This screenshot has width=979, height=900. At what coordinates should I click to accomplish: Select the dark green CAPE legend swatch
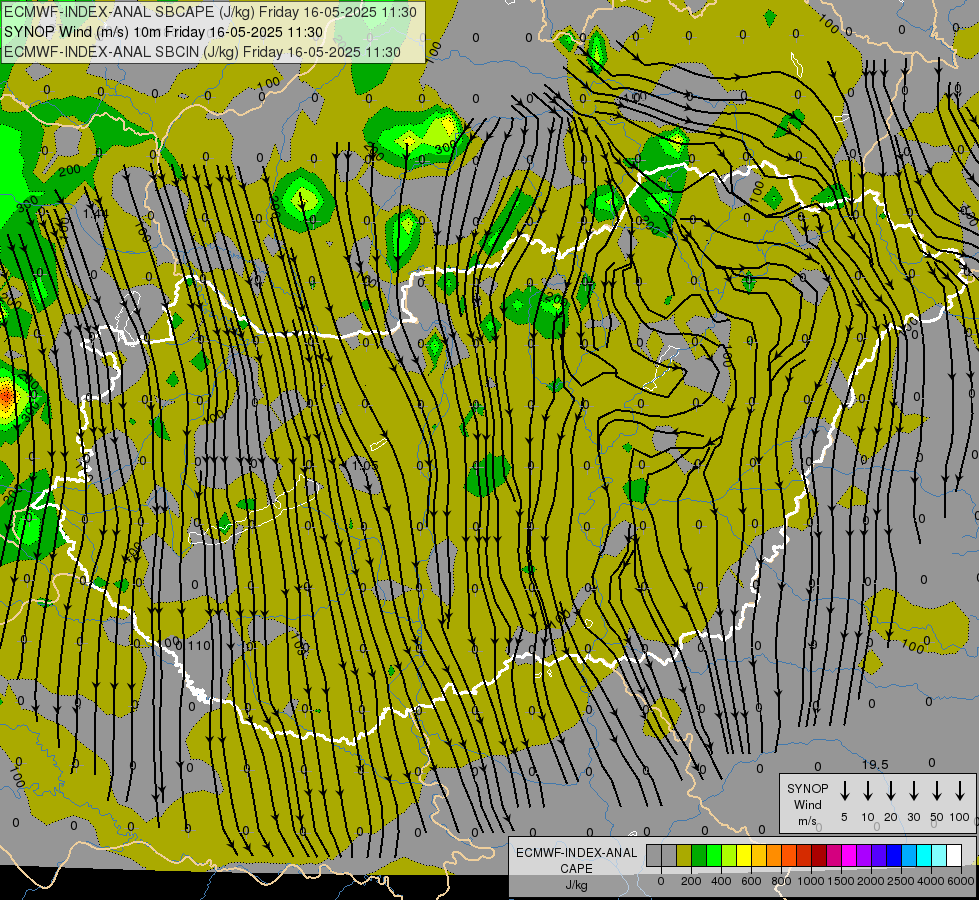[699, 856]
